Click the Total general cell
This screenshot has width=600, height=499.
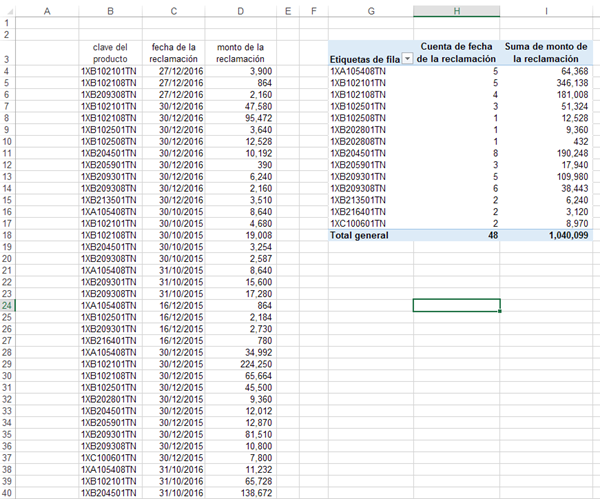(x=369, y=234)
